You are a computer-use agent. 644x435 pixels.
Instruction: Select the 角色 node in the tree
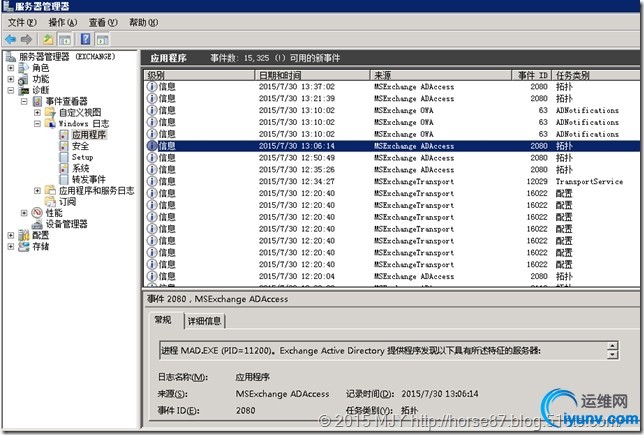(x=40, y=68)
